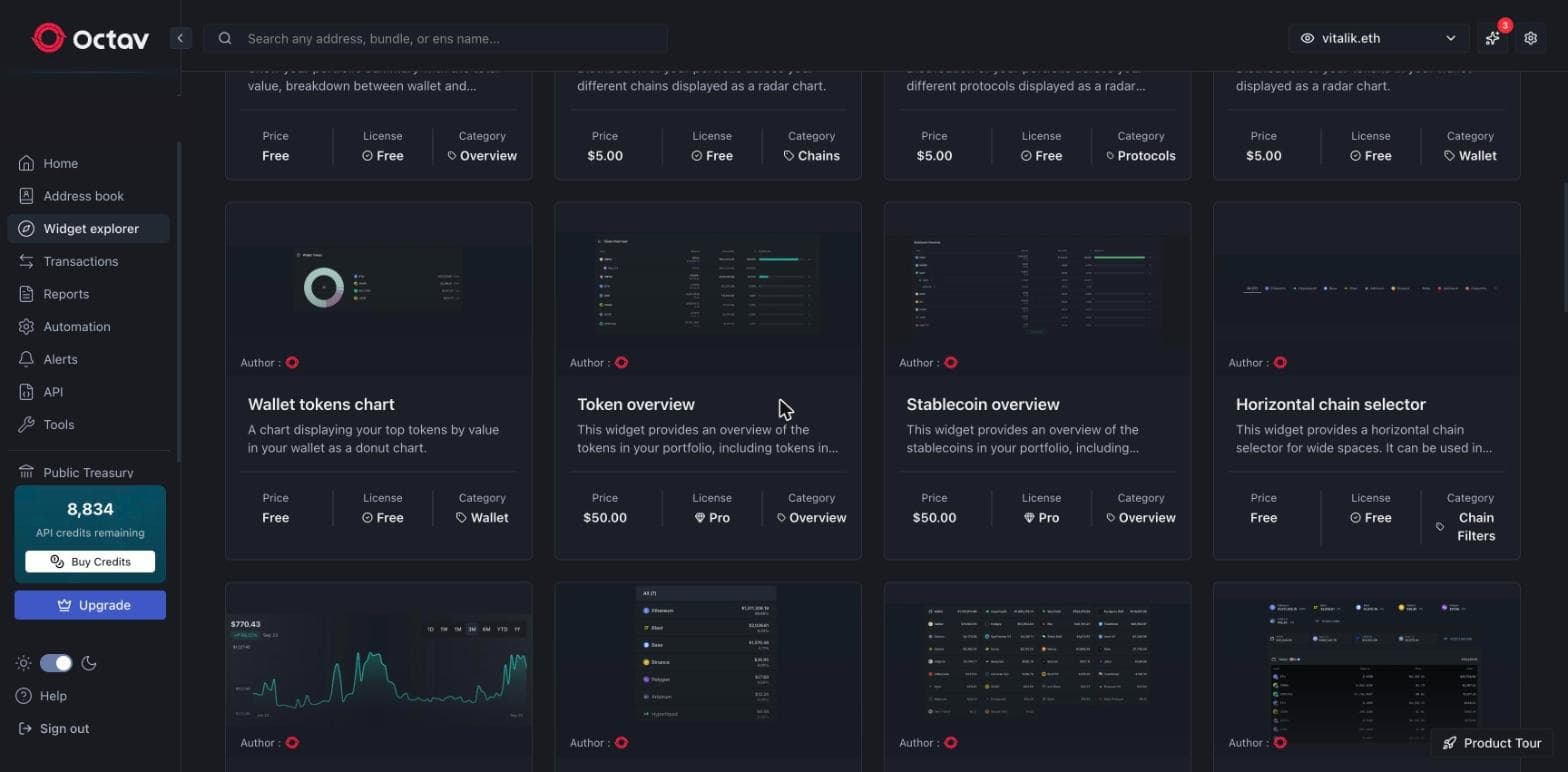Viewport: 1568px width, 772px height.
Task: Start the Product Tour
Action: click(1492, 743)
